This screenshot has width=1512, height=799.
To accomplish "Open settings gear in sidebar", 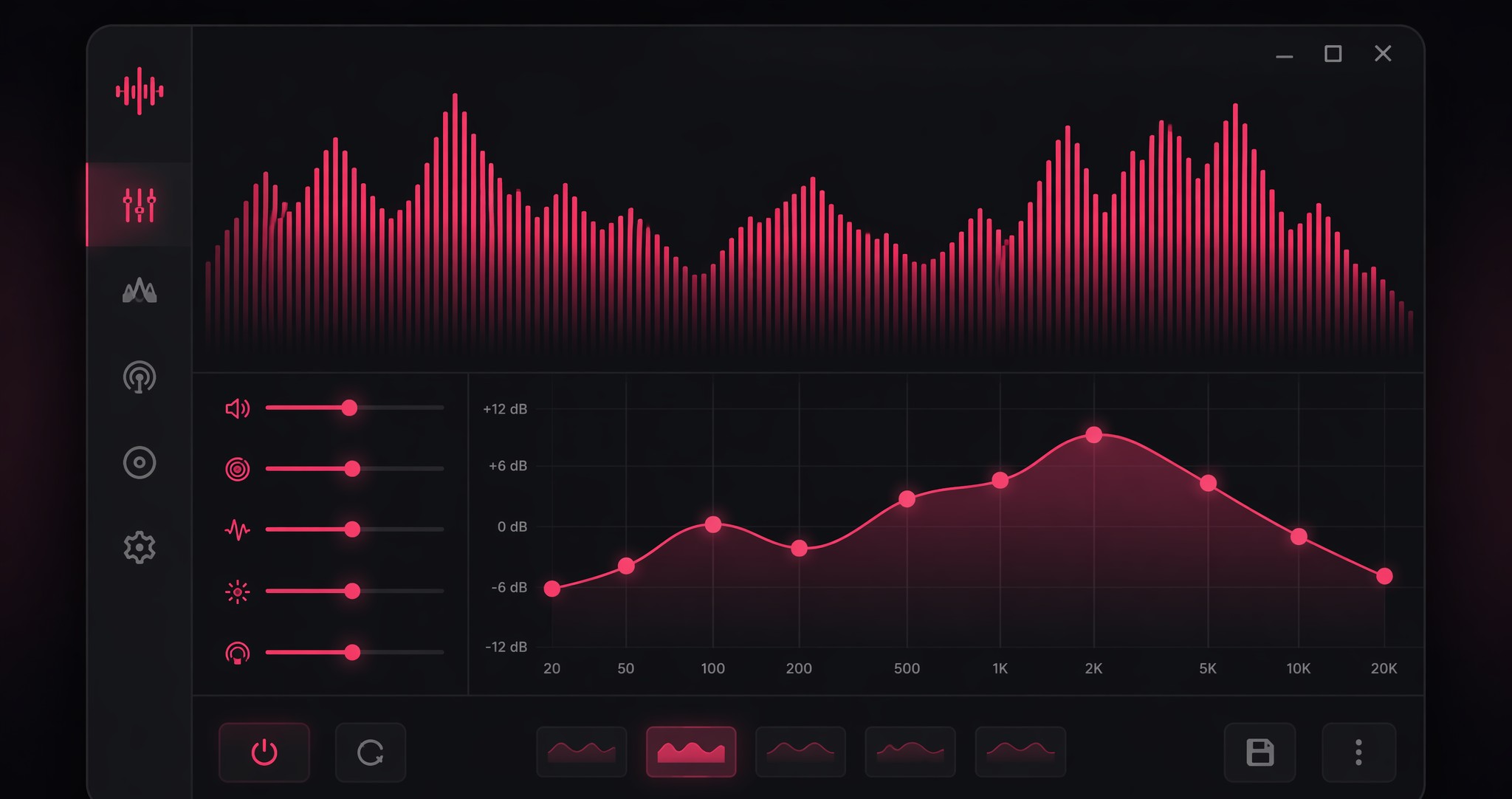I will coord(139,548).
